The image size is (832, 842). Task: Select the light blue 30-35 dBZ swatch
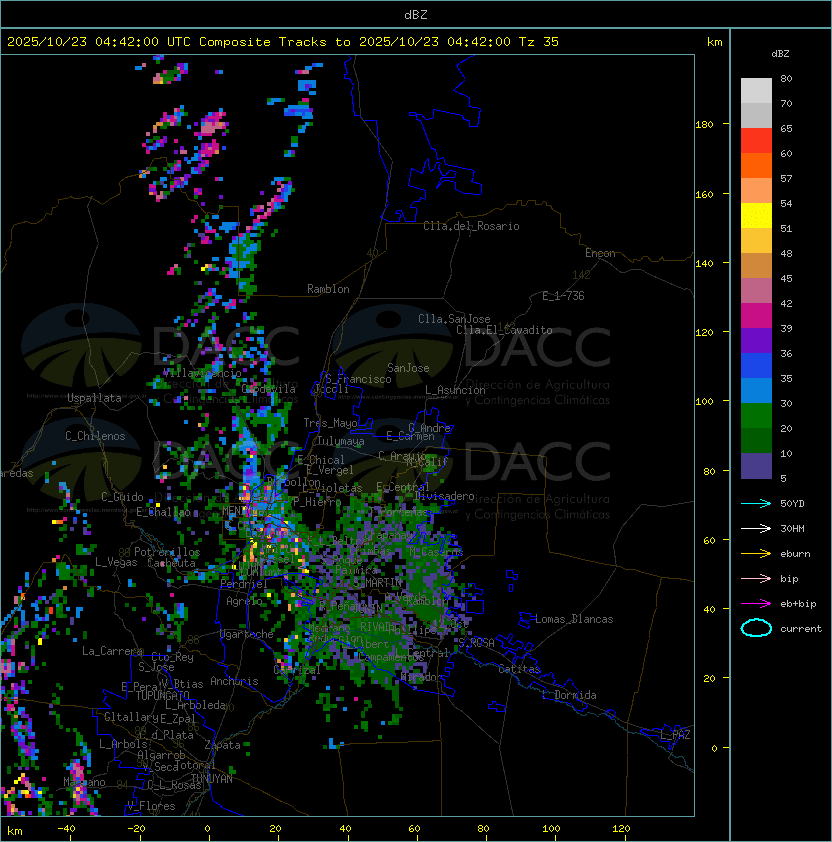[x=756, y=390]
